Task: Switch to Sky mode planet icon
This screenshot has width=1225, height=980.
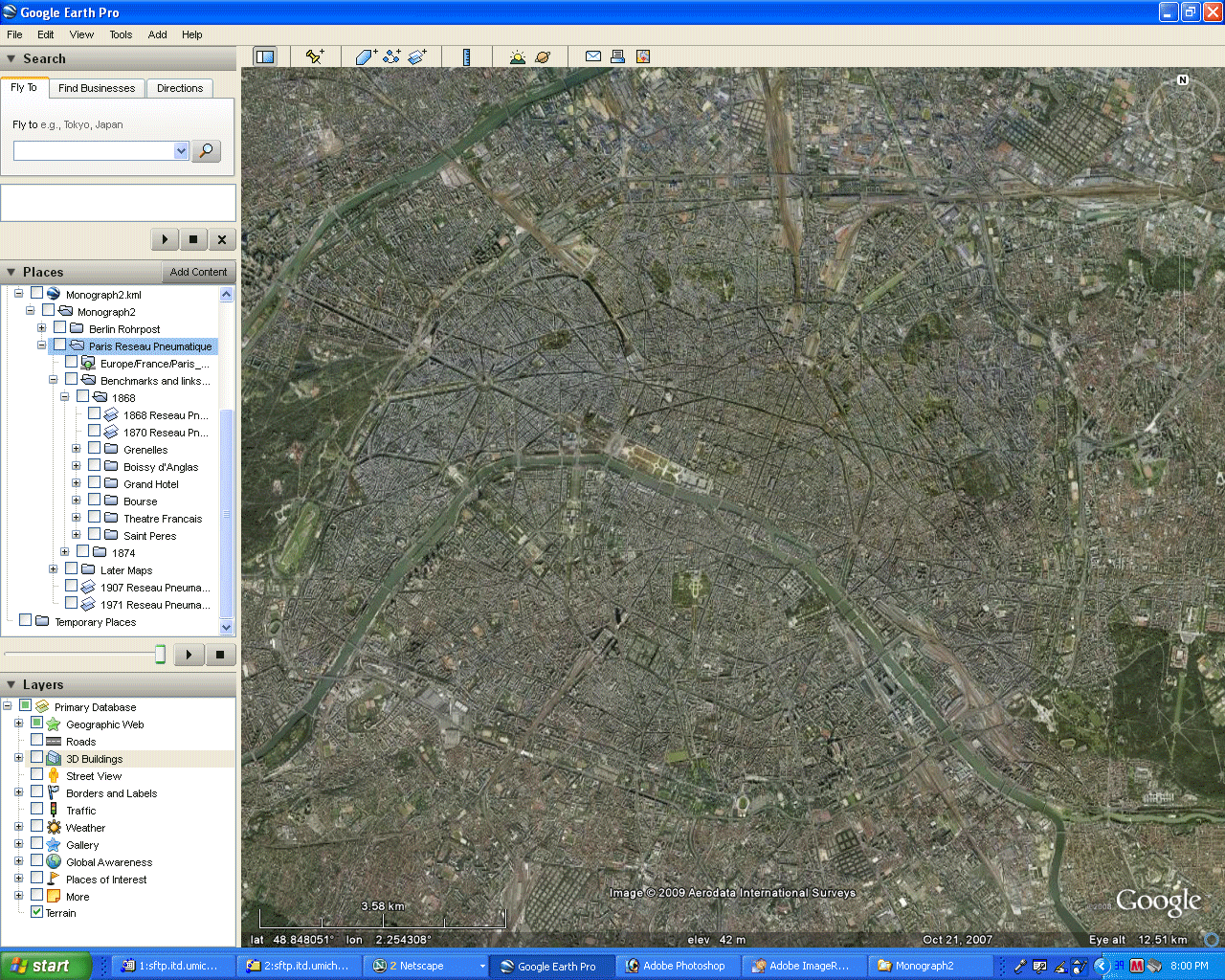Action: pyautogui.click(x=543, y=56)
